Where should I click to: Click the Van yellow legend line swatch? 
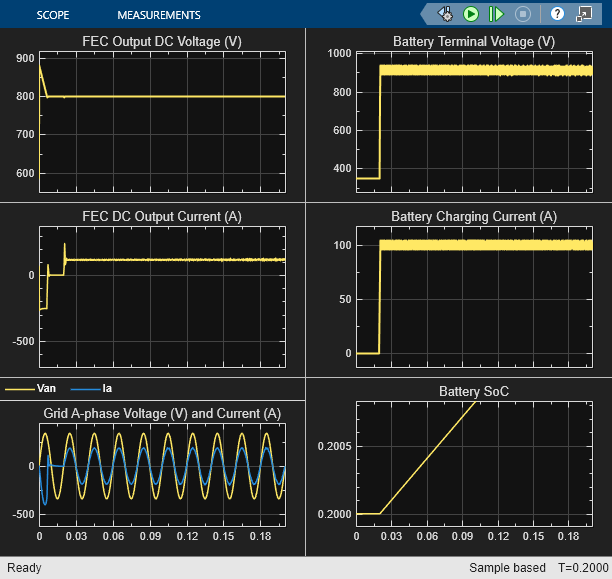(x=20, y=389)
